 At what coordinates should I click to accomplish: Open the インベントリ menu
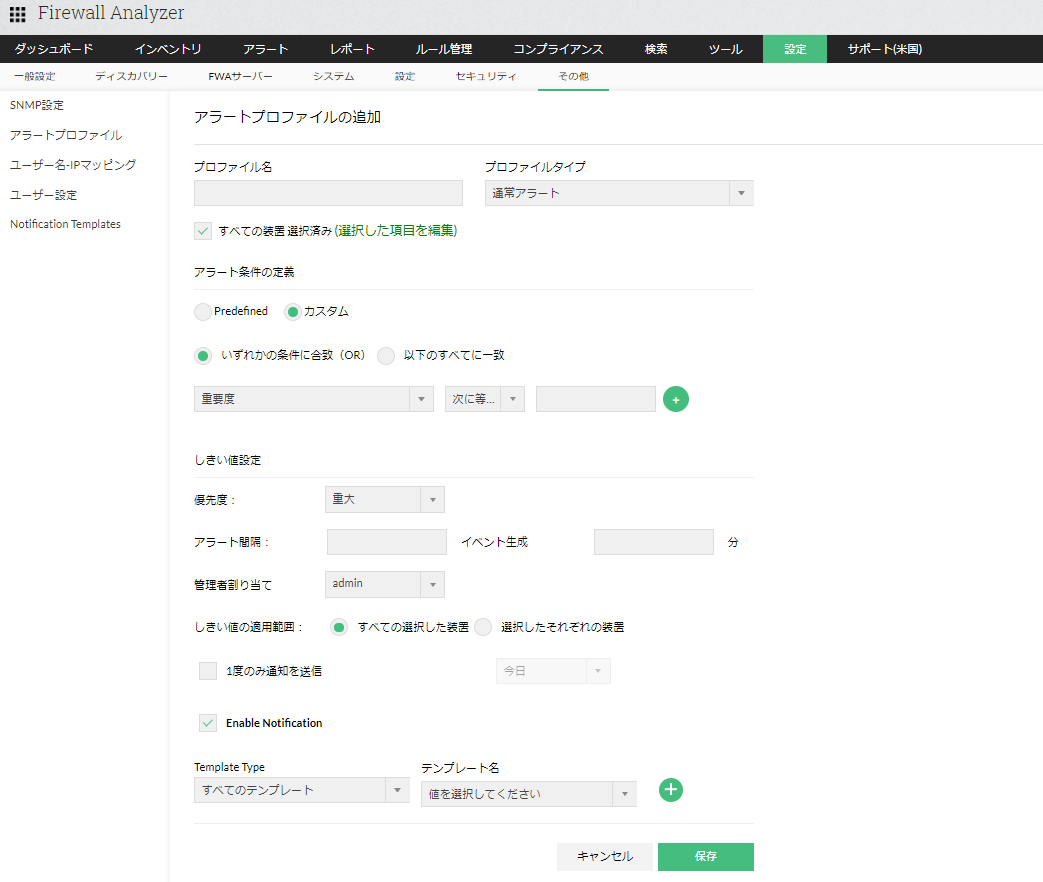coord(168,49)
